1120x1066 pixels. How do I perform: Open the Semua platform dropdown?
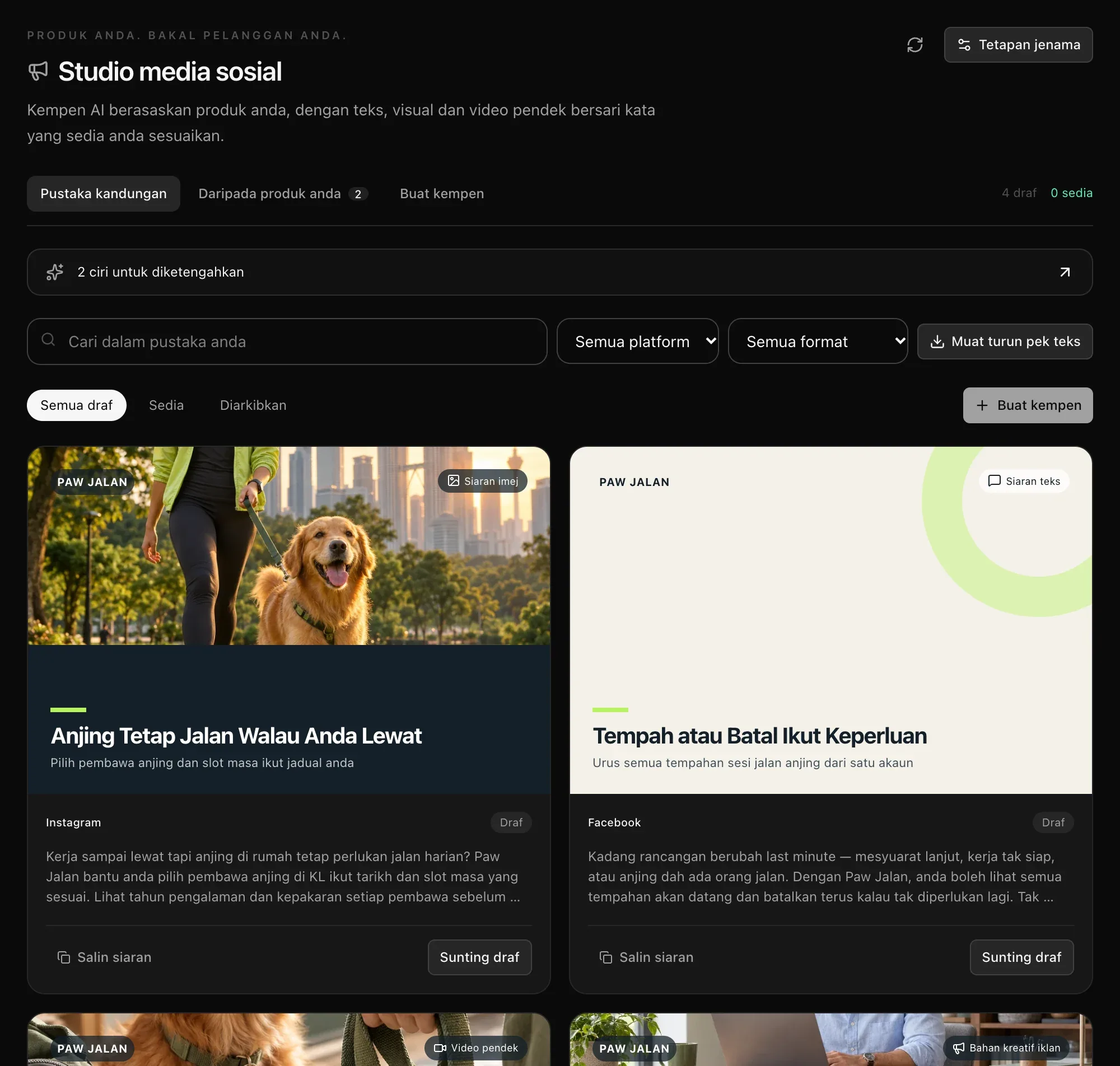[638, 342]
